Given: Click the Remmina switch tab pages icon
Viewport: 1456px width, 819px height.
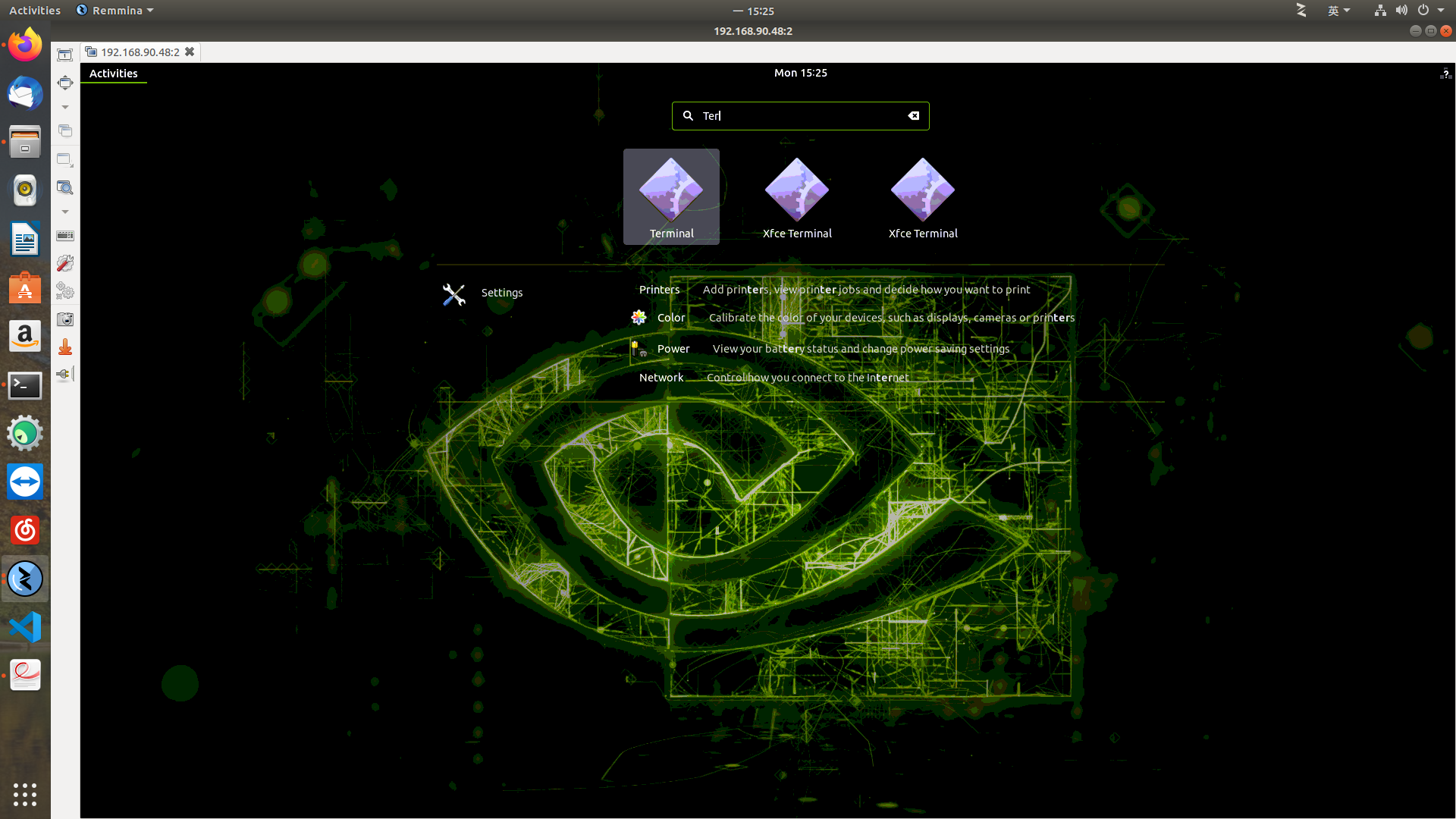Looking at the screenshot, I should click(x=65, y=130).
